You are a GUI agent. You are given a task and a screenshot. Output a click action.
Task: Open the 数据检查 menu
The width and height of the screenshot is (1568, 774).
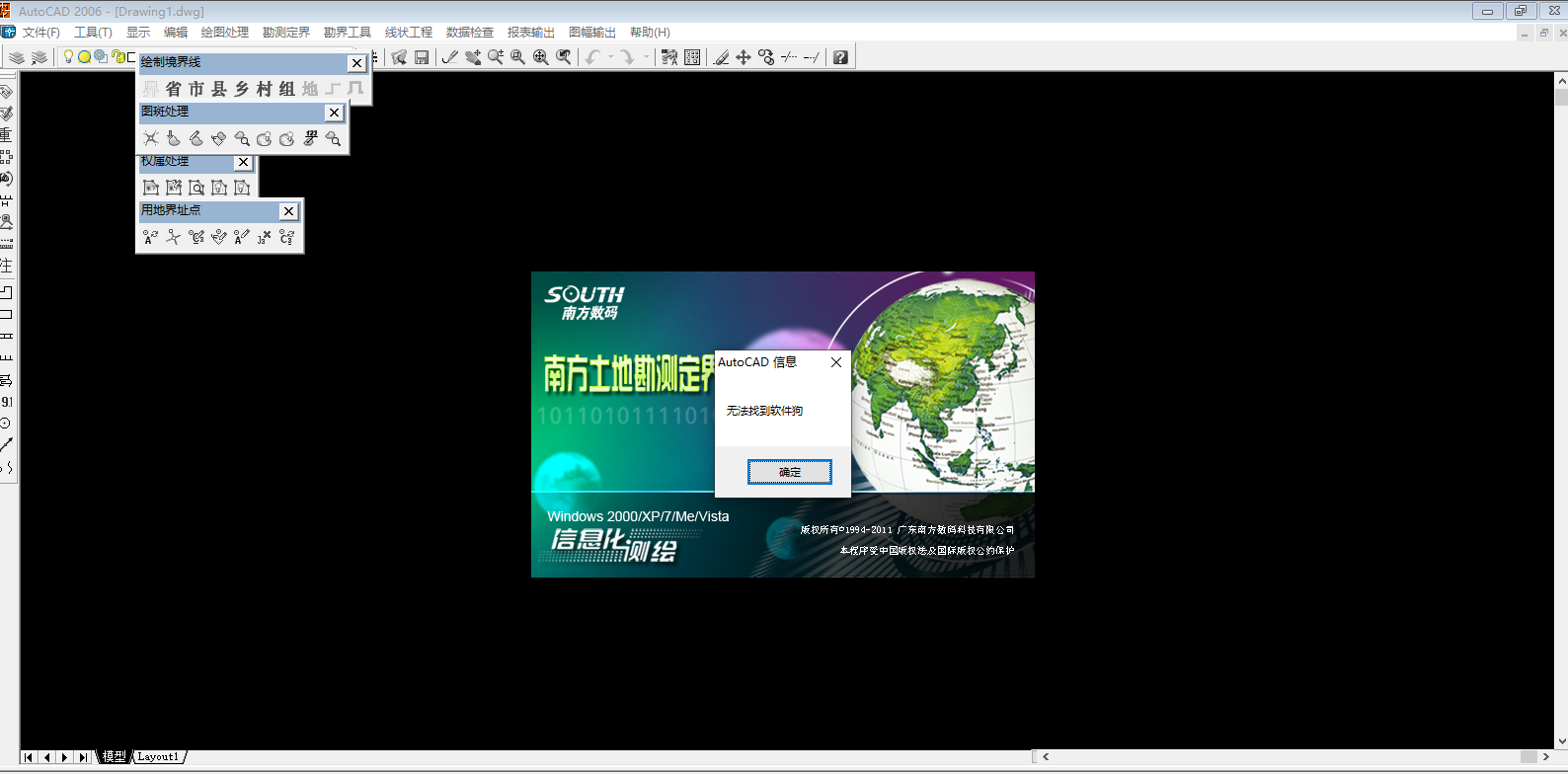coord(470,33)
